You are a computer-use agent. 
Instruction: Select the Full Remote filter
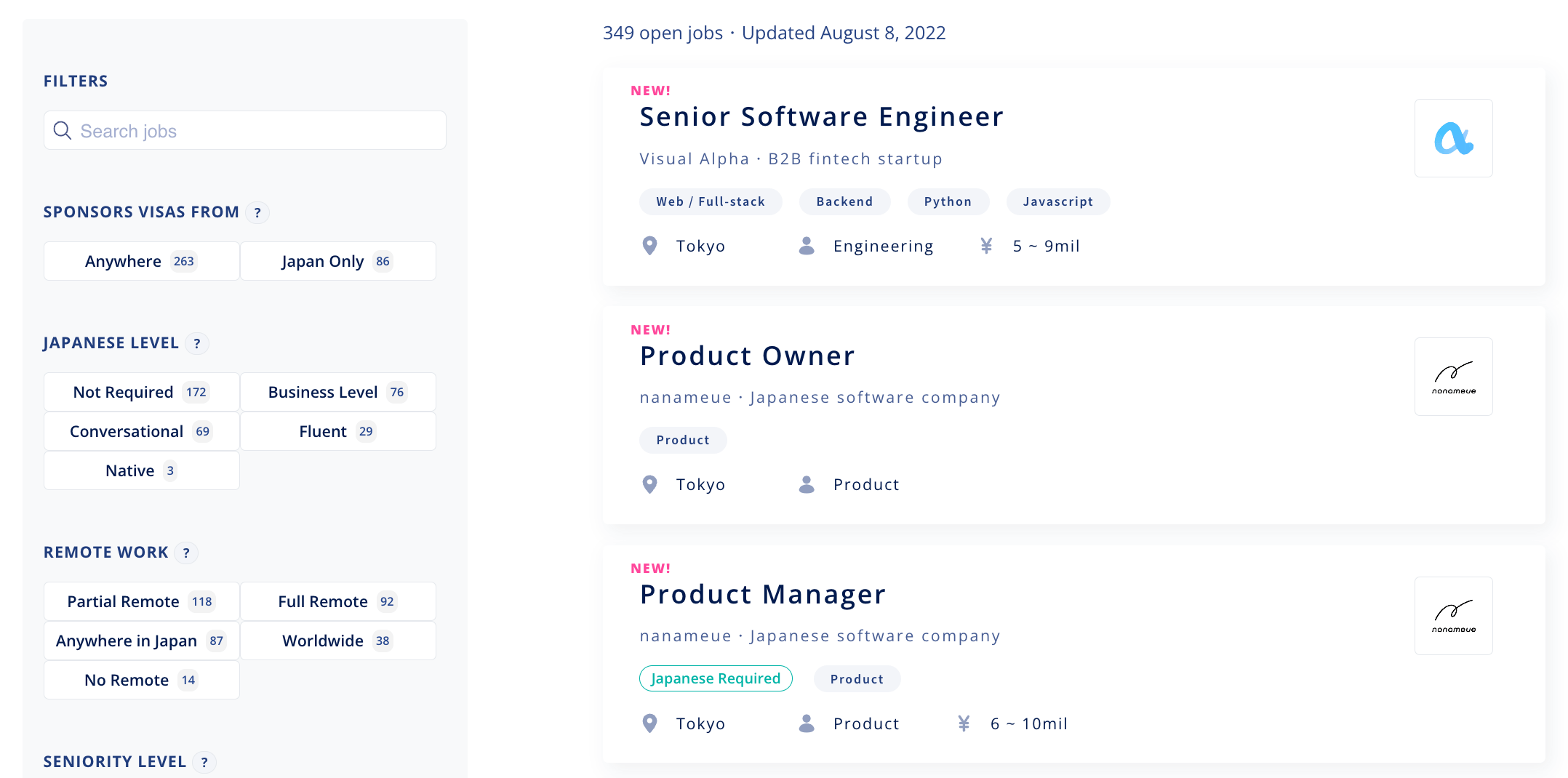(338, 601)
